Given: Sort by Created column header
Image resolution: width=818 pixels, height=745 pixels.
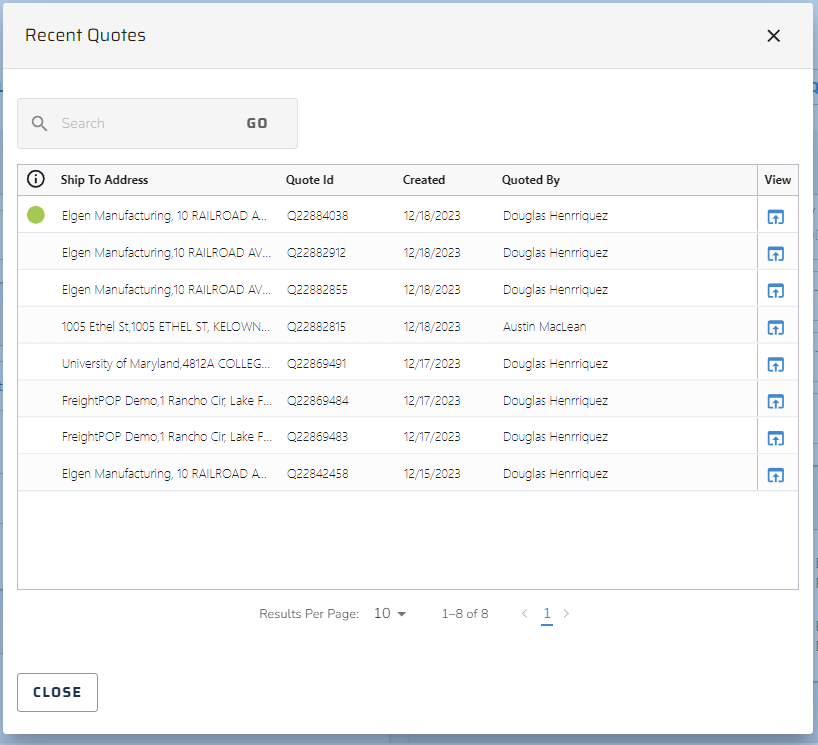Looking at the screenshot, I should click(424, 180).
